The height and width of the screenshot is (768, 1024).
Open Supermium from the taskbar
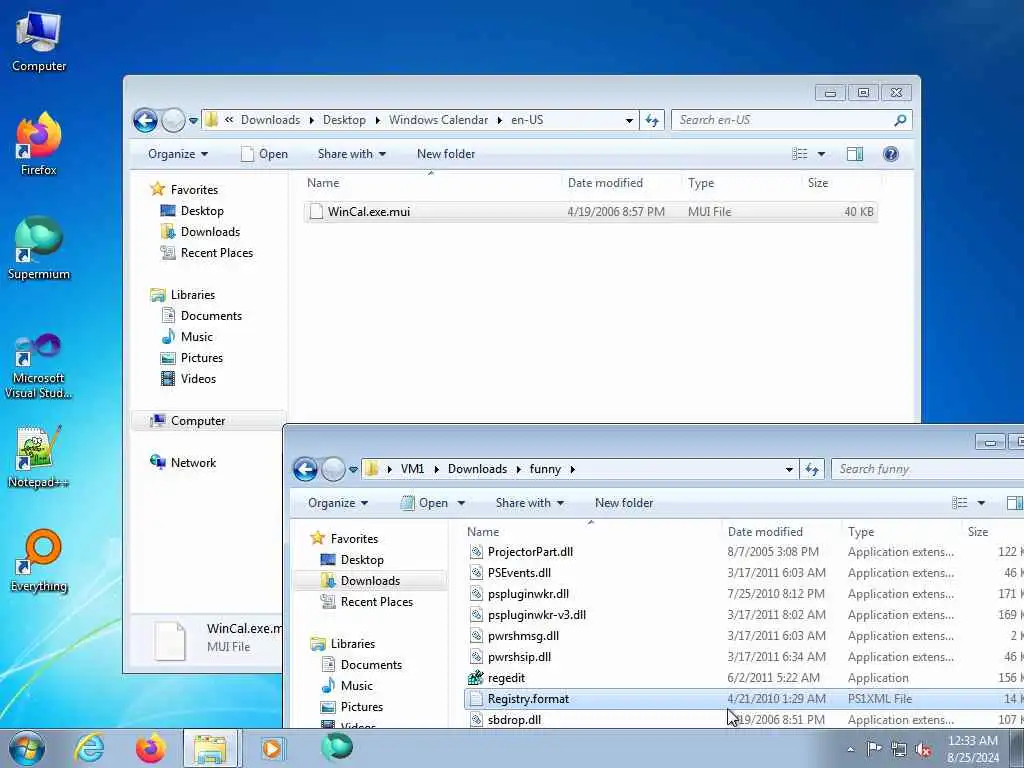point(337,747)
